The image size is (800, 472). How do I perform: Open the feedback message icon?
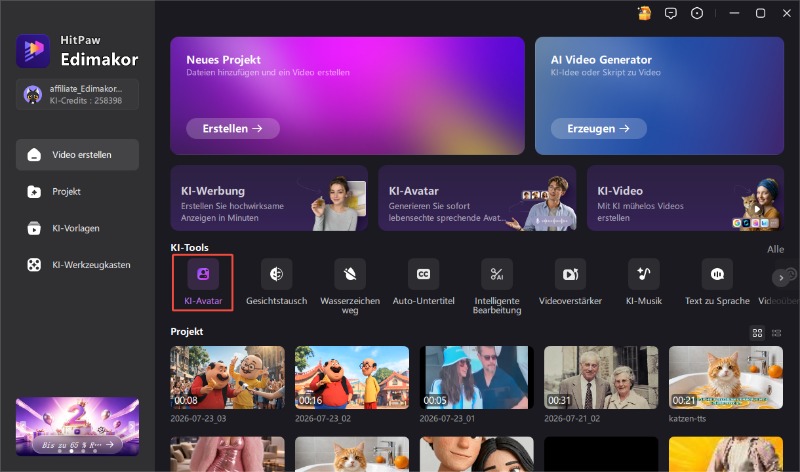[x=671, y=13]
